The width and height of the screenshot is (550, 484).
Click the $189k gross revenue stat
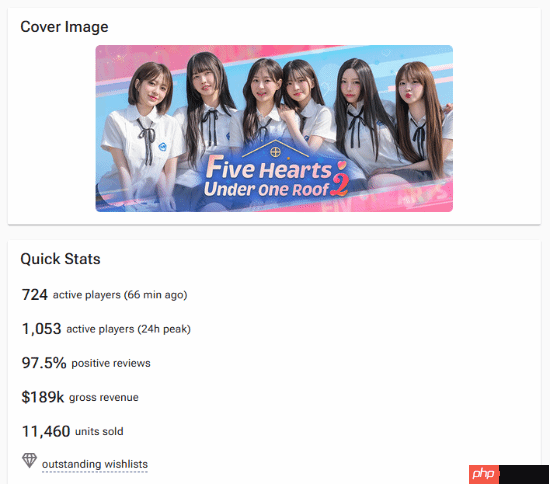(80, 397)
